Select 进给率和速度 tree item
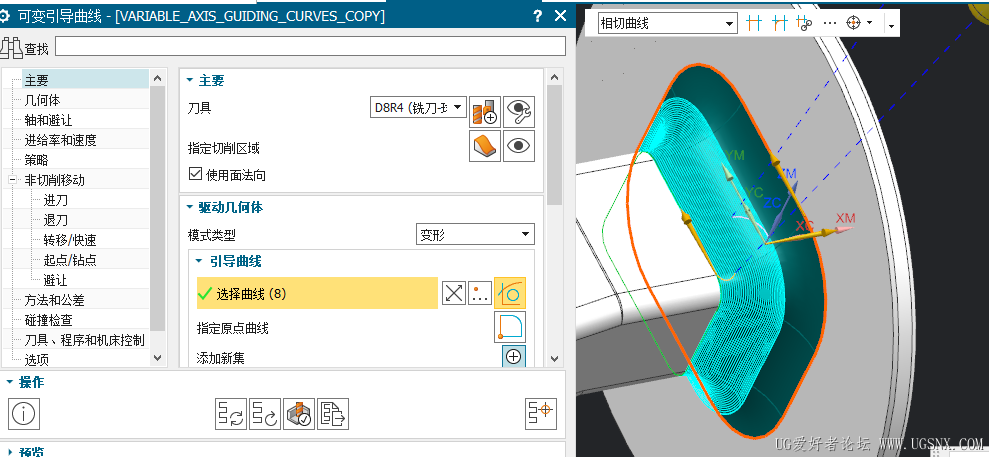This screenshot has height=457, width=989. [60, 140]
